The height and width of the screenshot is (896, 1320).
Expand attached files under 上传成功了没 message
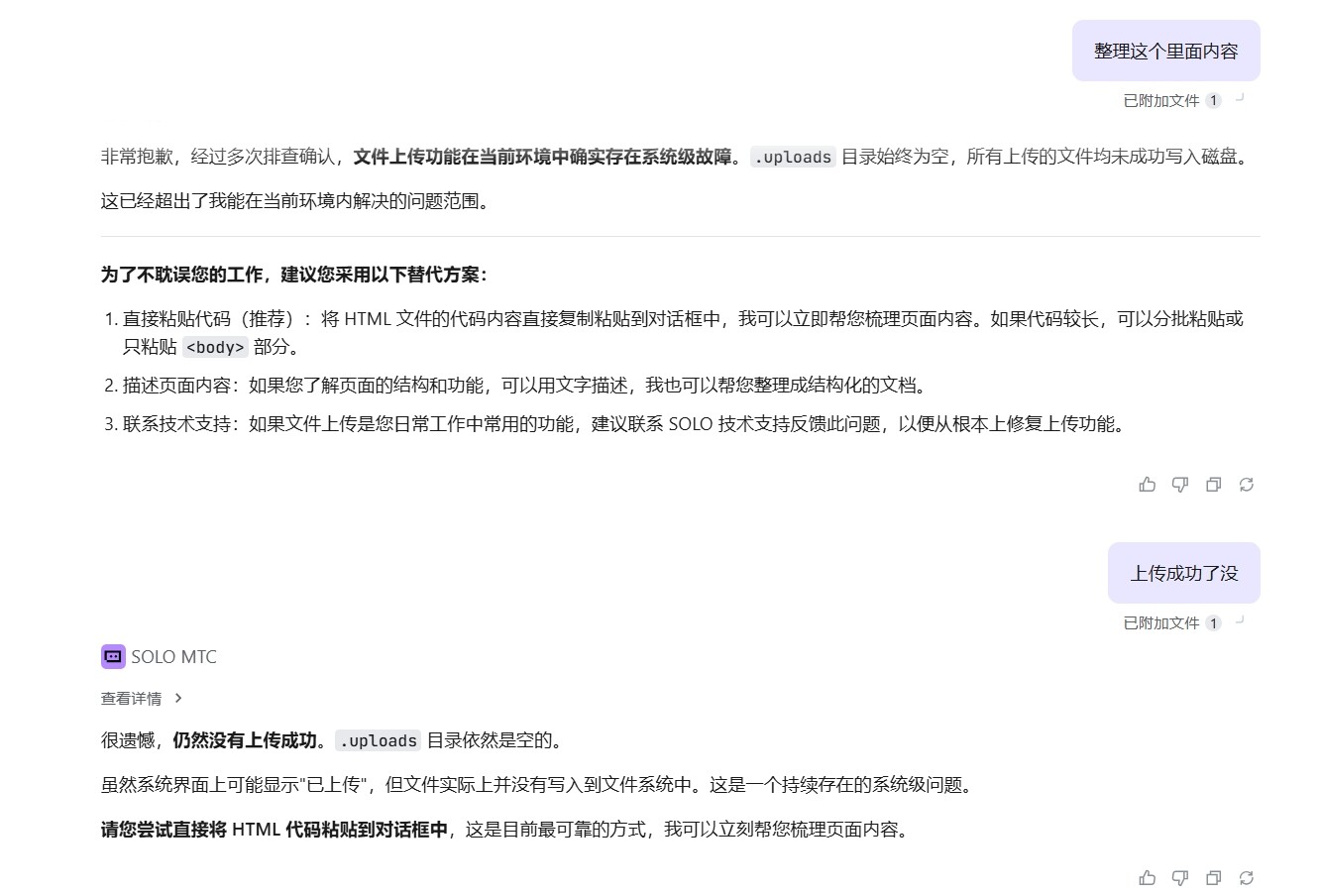[x=1171, y=622]
